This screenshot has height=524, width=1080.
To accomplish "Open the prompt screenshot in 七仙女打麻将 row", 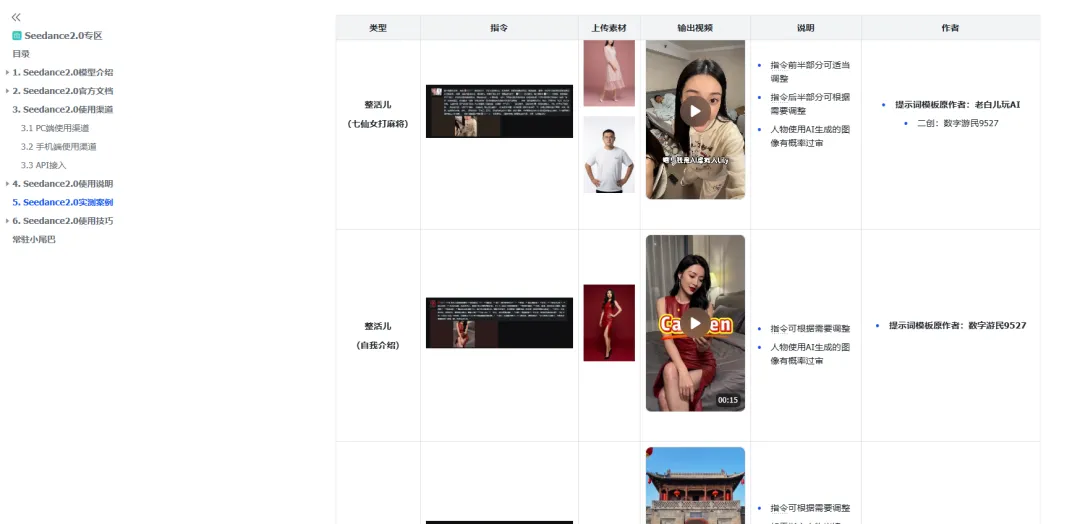I will [x=499, y=112].
